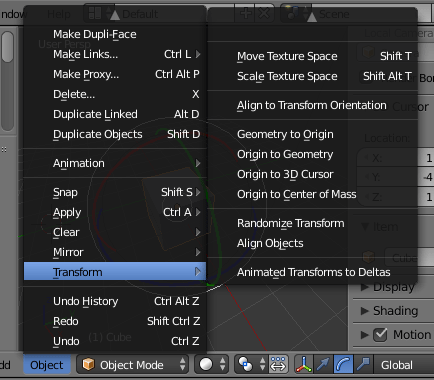Click the highlighted Transform submenu item
434x380 pixels.
click(x=115, y=272)
